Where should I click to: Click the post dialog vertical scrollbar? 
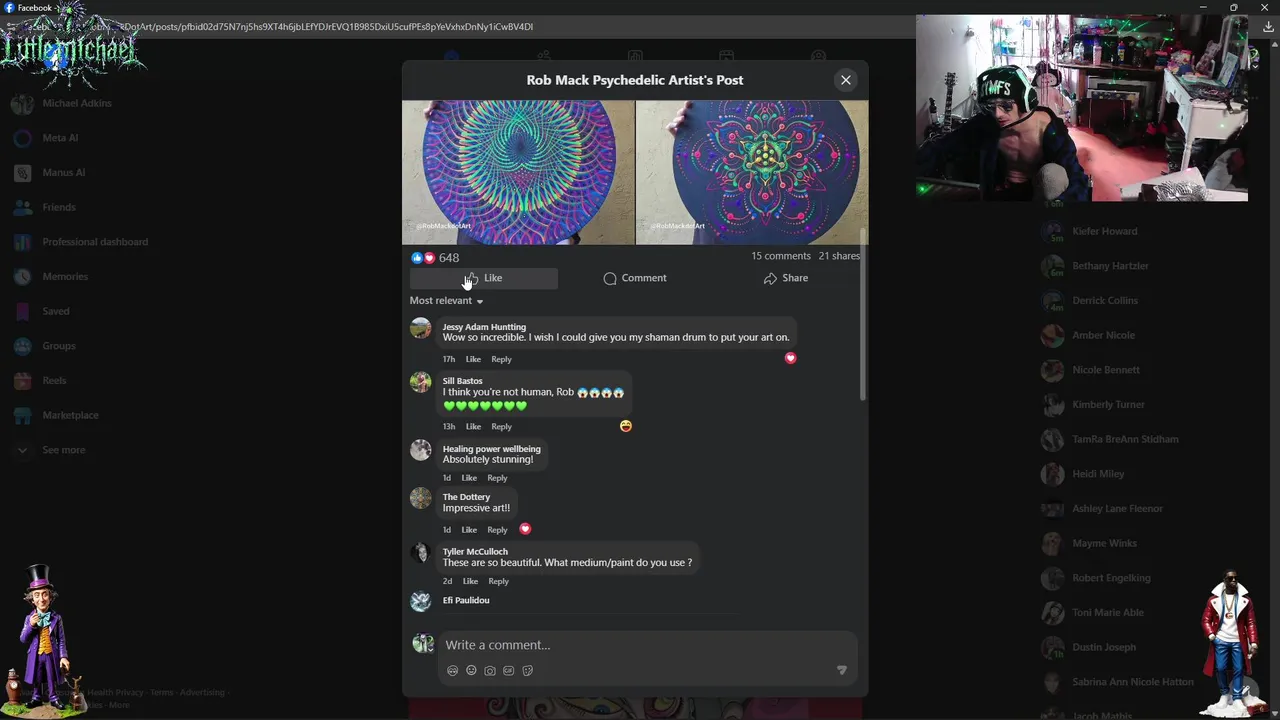[863, 316]
